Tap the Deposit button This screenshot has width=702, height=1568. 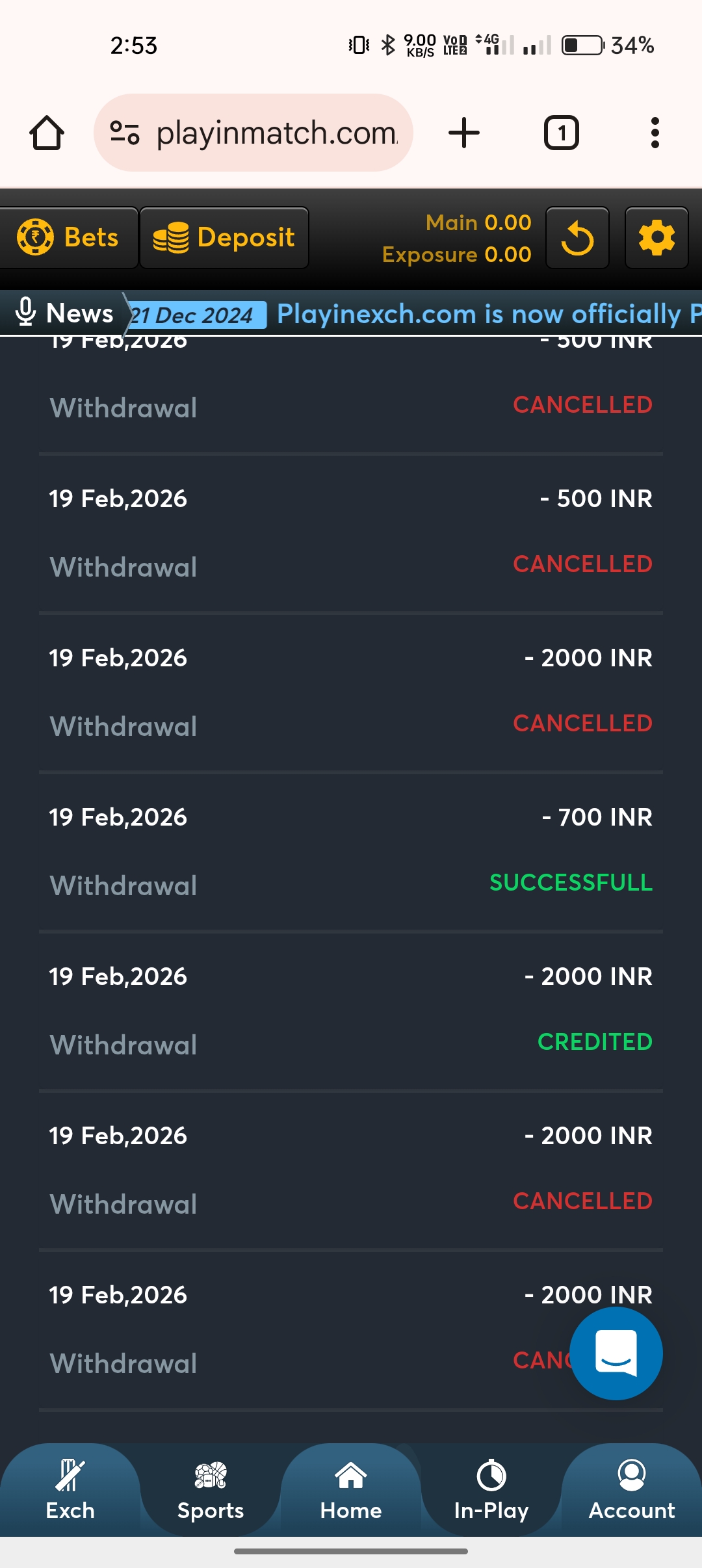(x=224, y=238)
